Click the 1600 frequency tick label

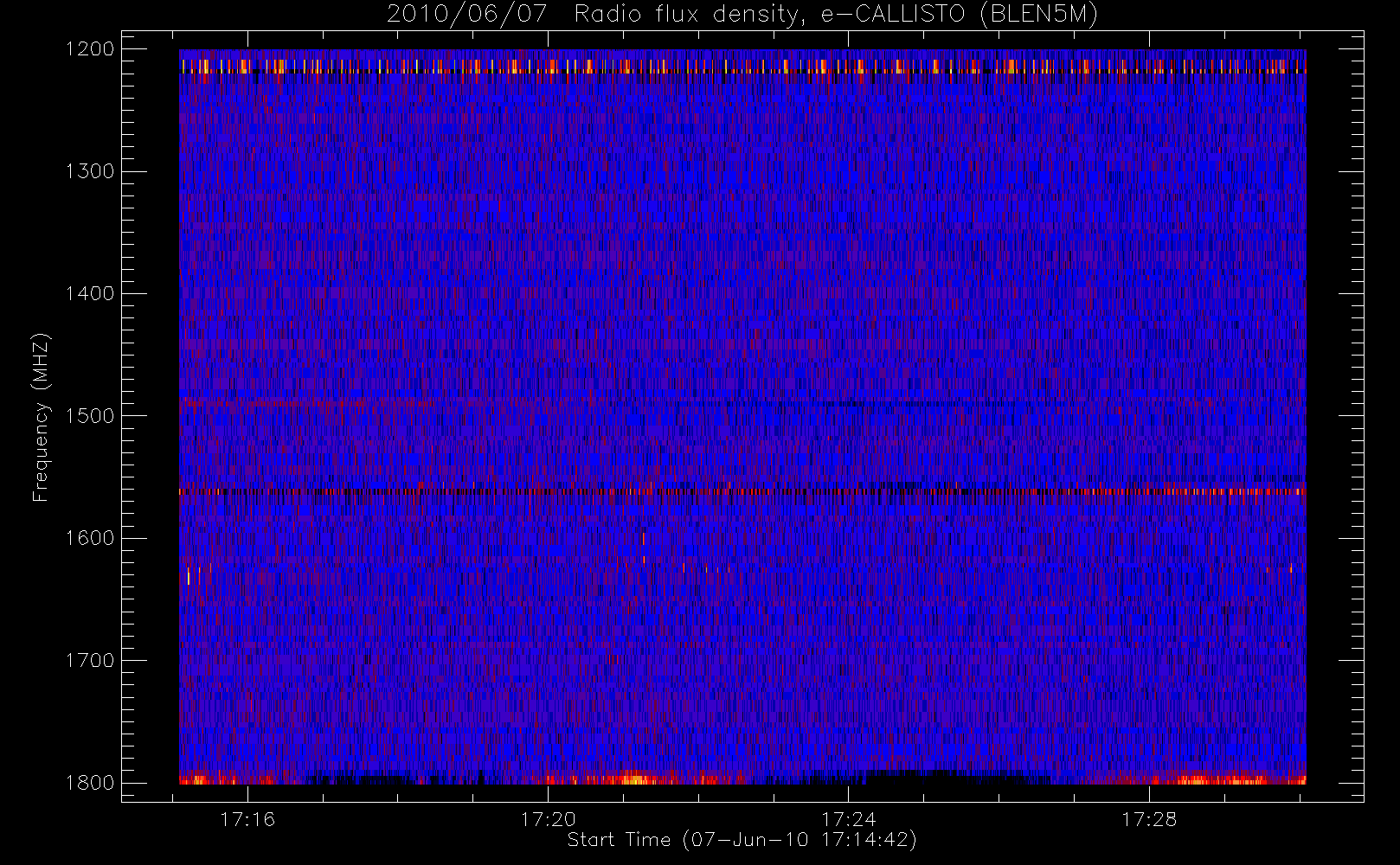tap(90, 538)
